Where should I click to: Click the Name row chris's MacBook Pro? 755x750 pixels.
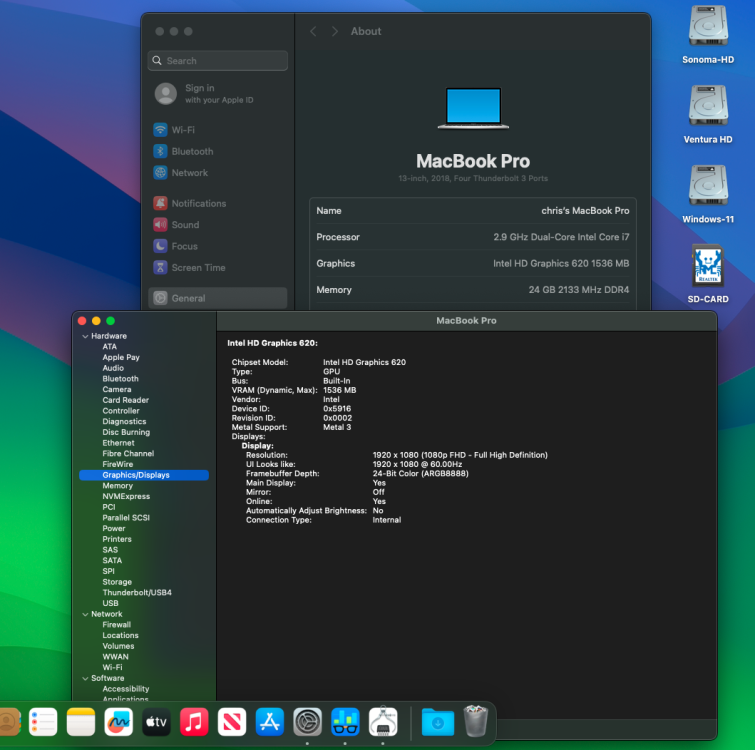pos(473,211)
